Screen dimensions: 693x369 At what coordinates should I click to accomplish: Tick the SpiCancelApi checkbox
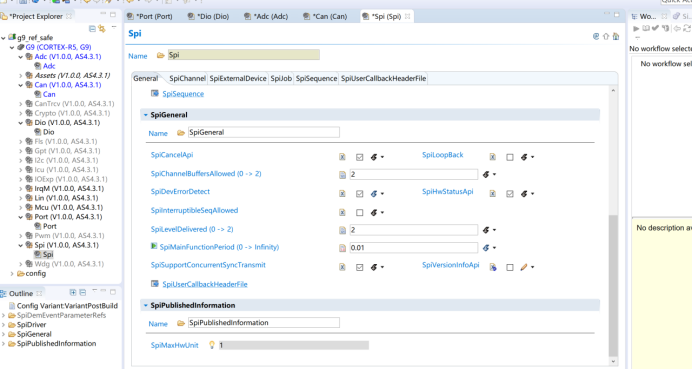point(359,157)
